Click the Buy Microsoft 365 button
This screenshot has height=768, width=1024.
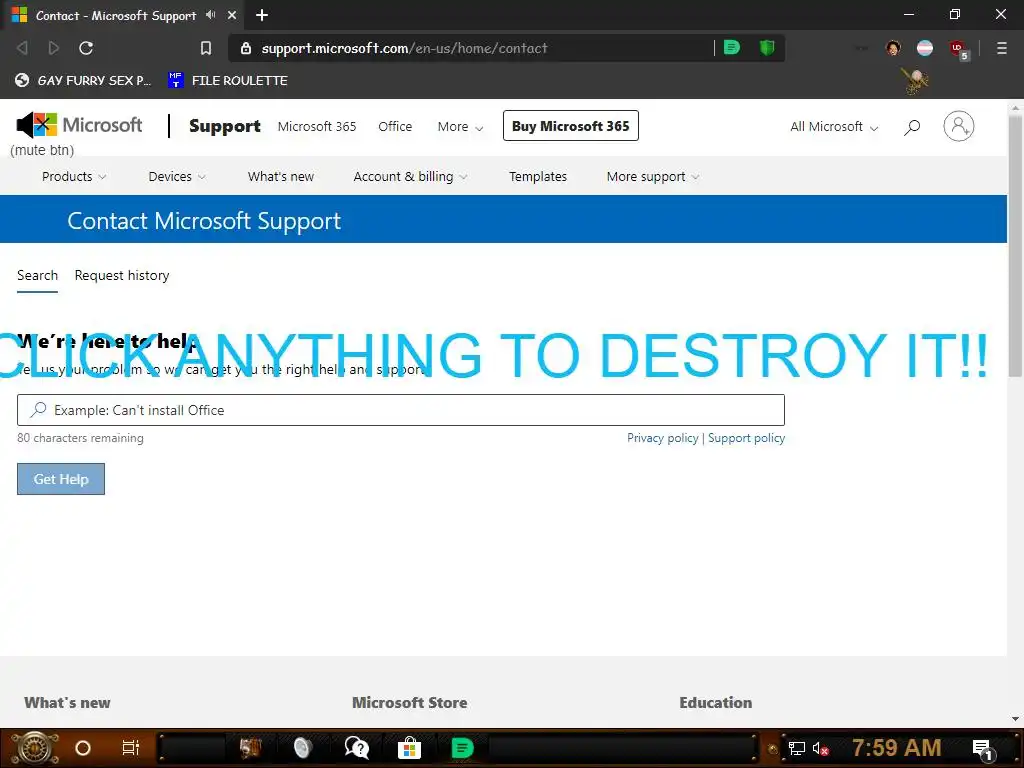pyautogui.click(x=571, y=126)
